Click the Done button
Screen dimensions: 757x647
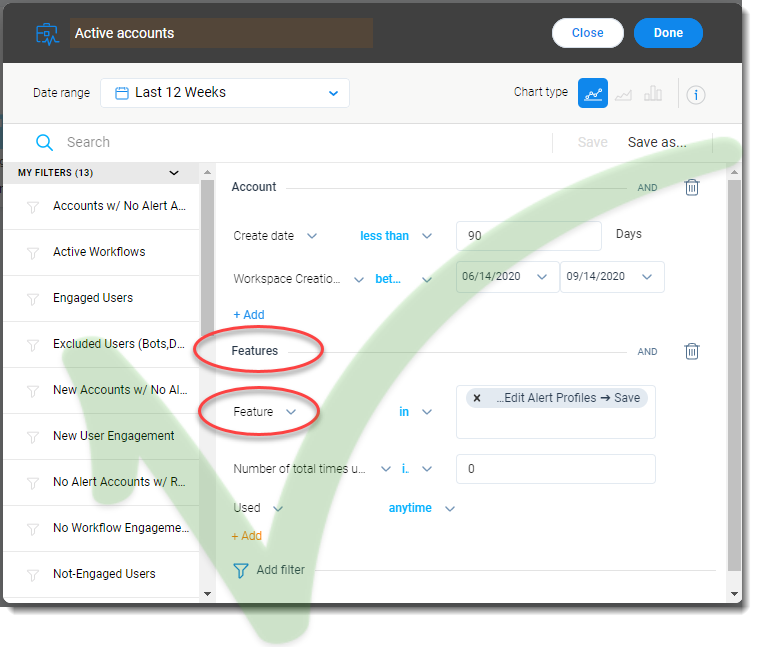pyautogui.click(x=668, y=33)
